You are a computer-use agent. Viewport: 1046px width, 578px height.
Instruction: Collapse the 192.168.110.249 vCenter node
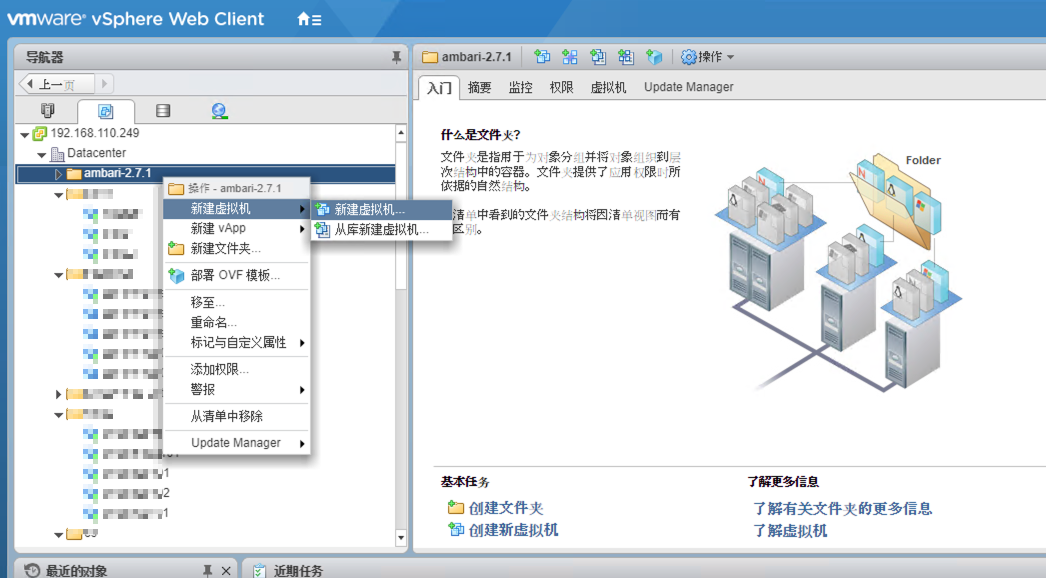[25, 134]
